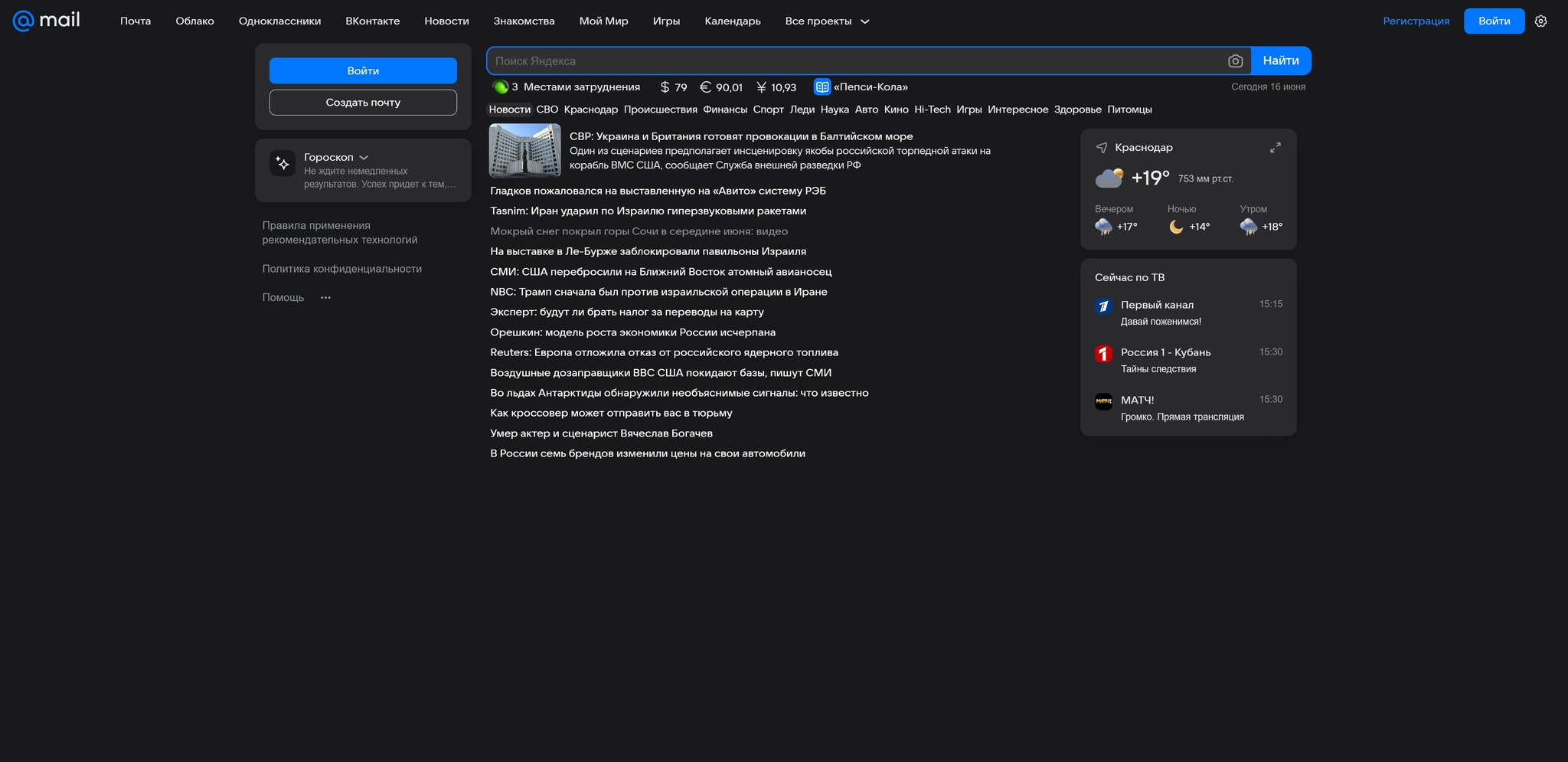Image resolution: width=1568 pixels, height=762 pixels.
Task: Click the location arrow icon near Краснодар
Action: click(x=1102, y=148)
